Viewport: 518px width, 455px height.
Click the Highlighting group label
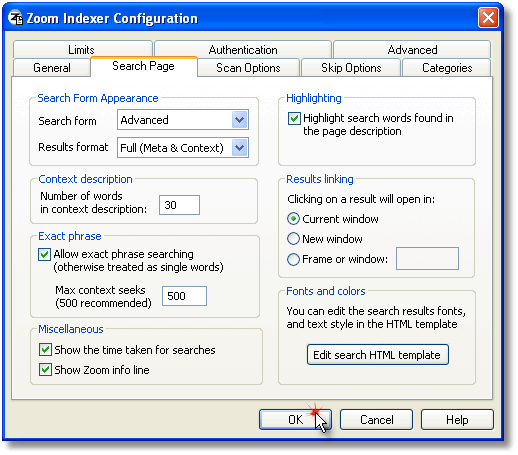tap(314, 98)
